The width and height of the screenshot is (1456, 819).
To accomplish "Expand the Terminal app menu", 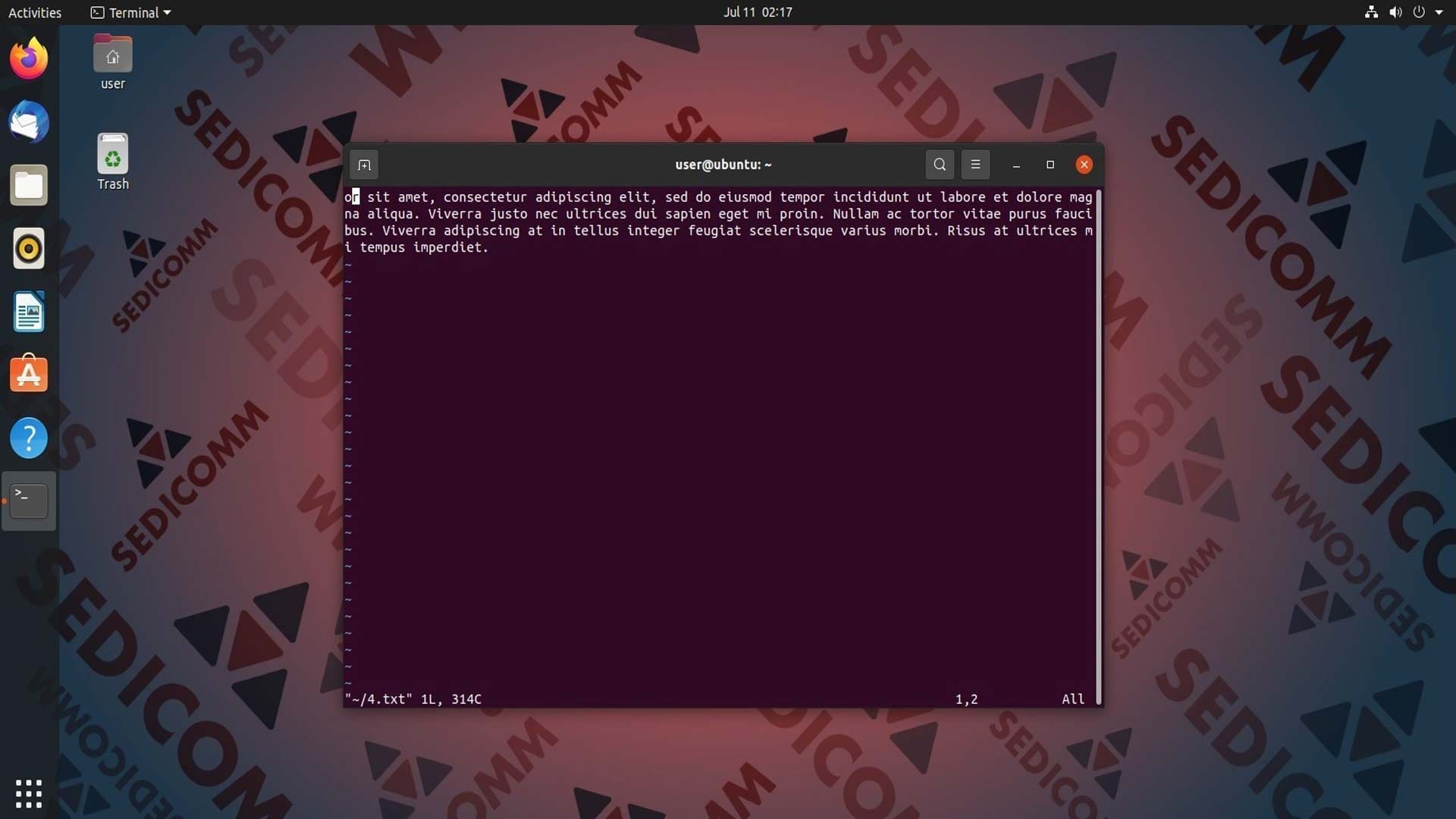I will (x=130, y=12).
